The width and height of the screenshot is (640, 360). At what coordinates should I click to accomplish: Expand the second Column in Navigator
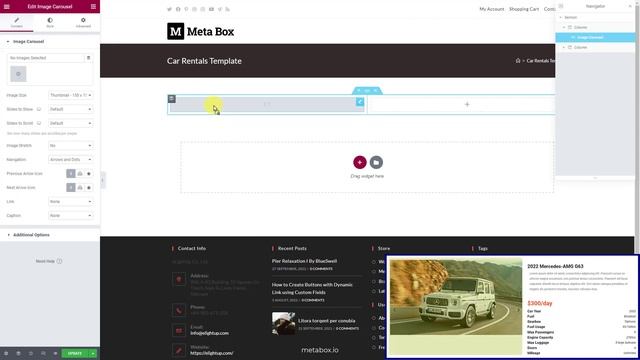564,47
